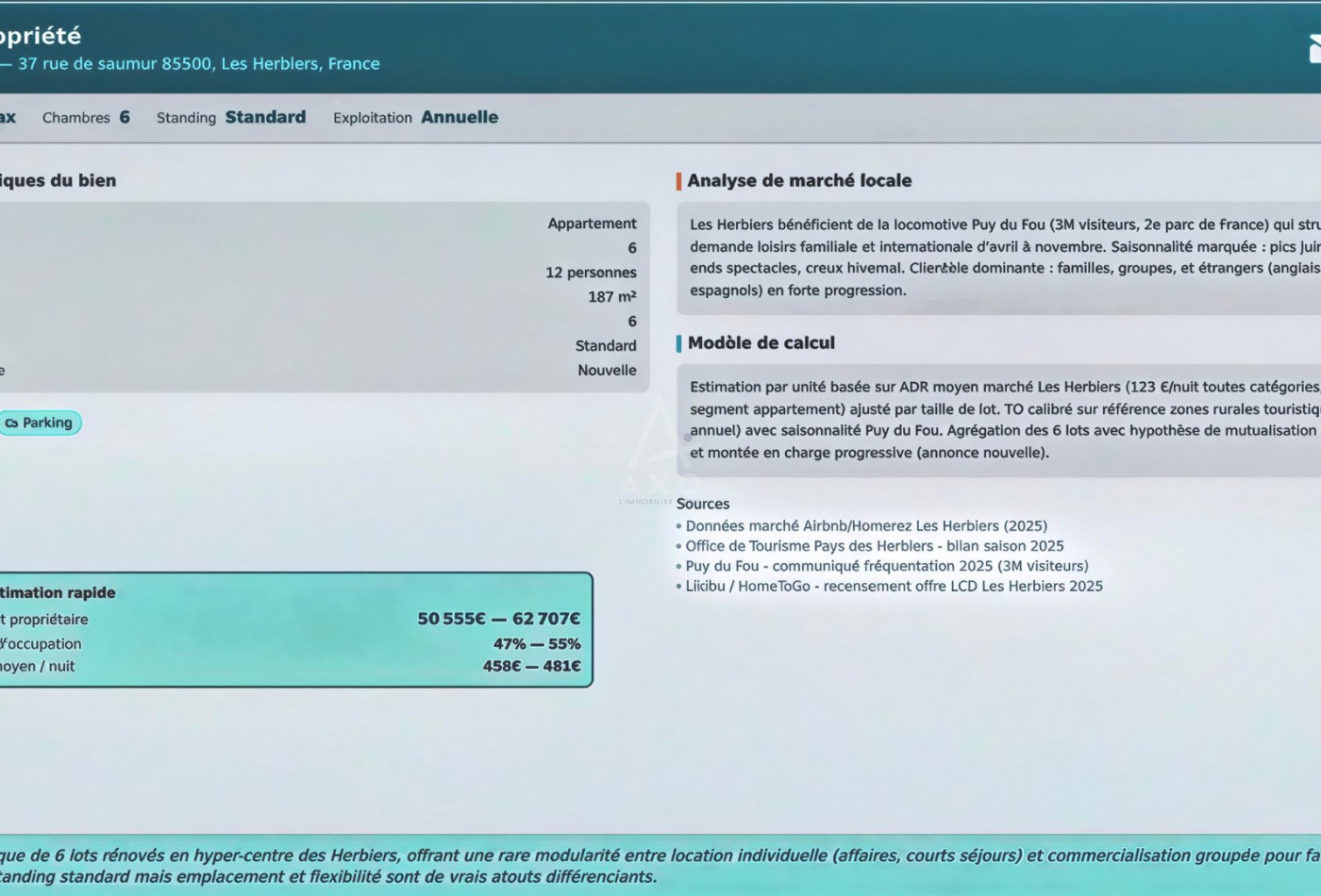This screenshot has width=1321, height=896.
Task: Click the revenue range "50 555€ — 62 707€"
Action: (x=499, y=619)
